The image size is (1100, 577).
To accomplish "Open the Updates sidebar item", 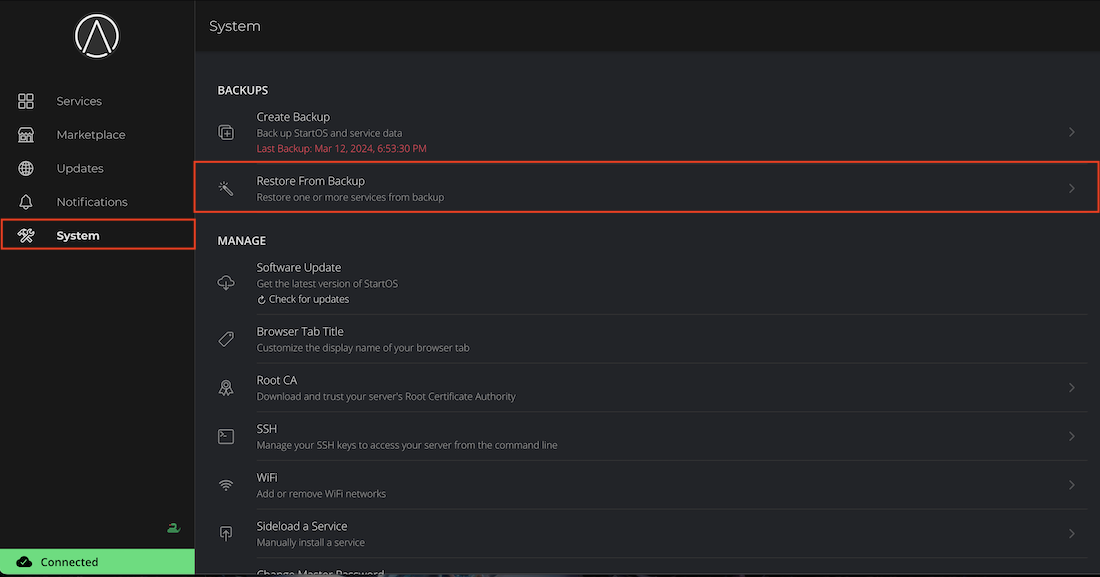I will click(x=80, y=168).
